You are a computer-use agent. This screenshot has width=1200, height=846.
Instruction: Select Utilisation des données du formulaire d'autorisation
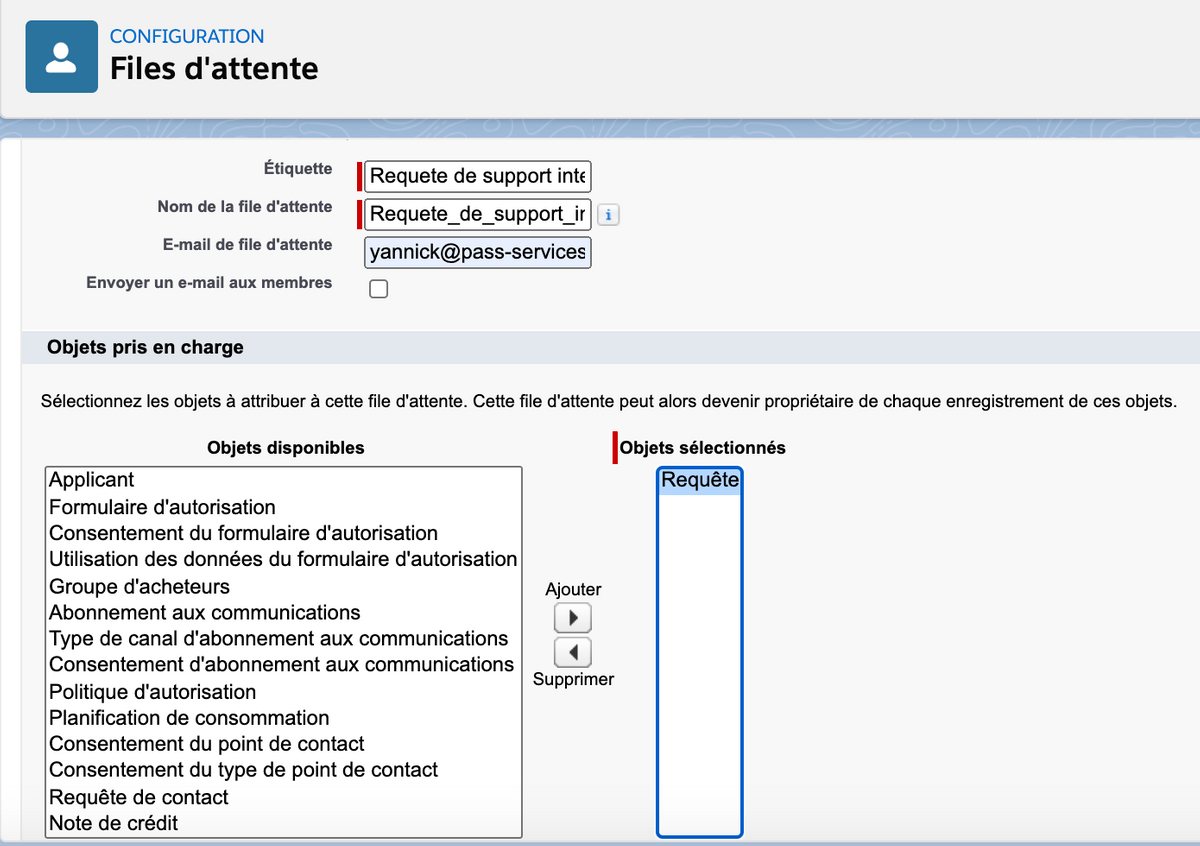tap(284, 559)
